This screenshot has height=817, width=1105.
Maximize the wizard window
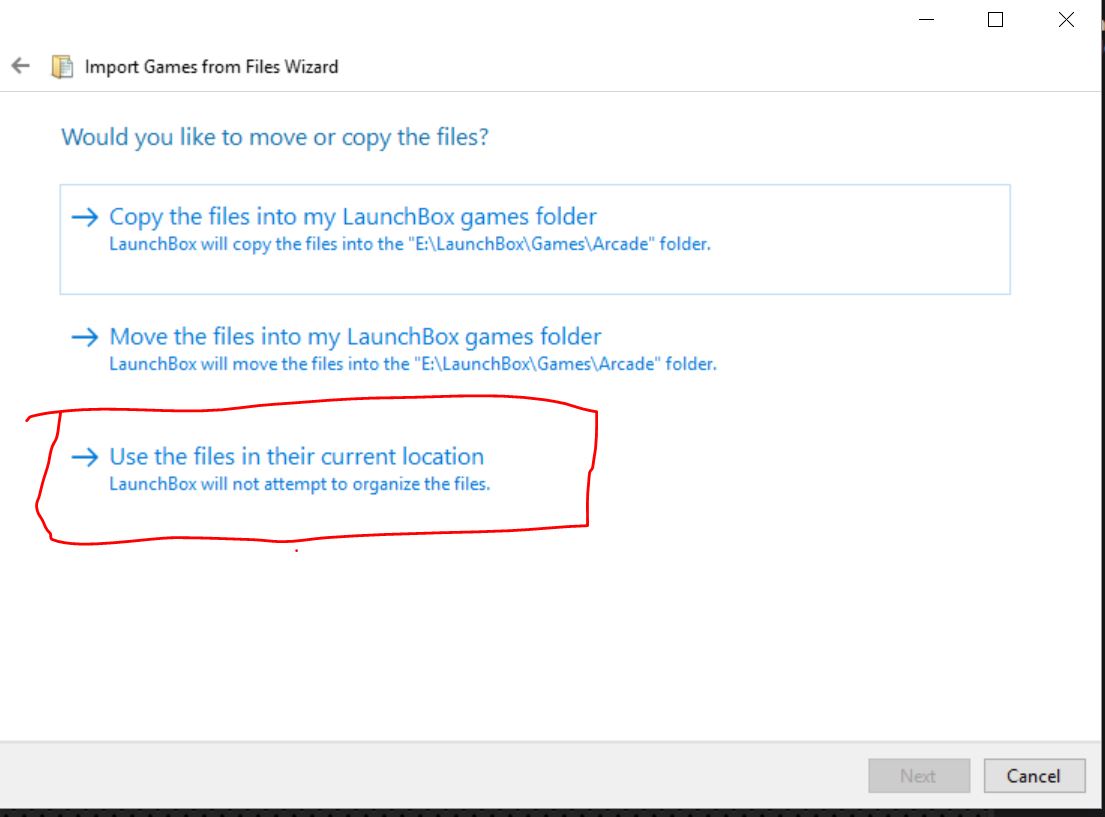995,20
